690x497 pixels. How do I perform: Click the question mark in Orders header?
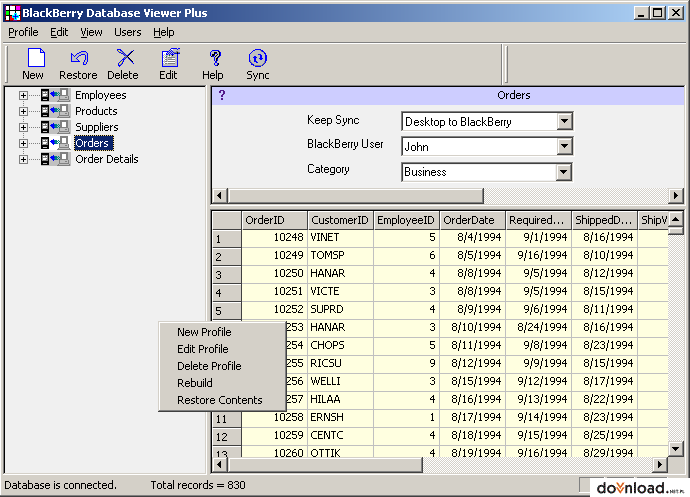[222, 95]
